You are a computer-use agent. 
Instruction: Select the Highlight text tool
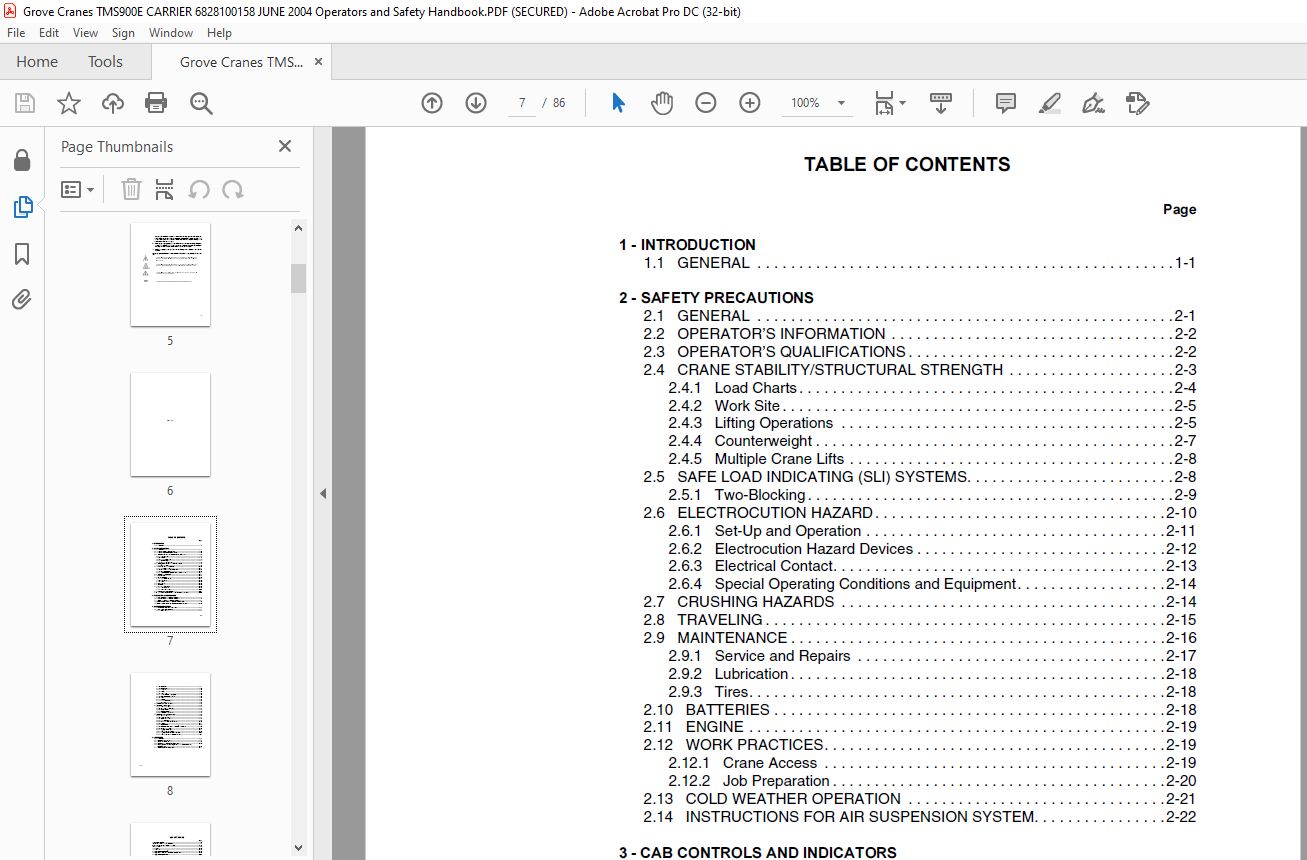pyautogui.click(x=1050, y=103)
